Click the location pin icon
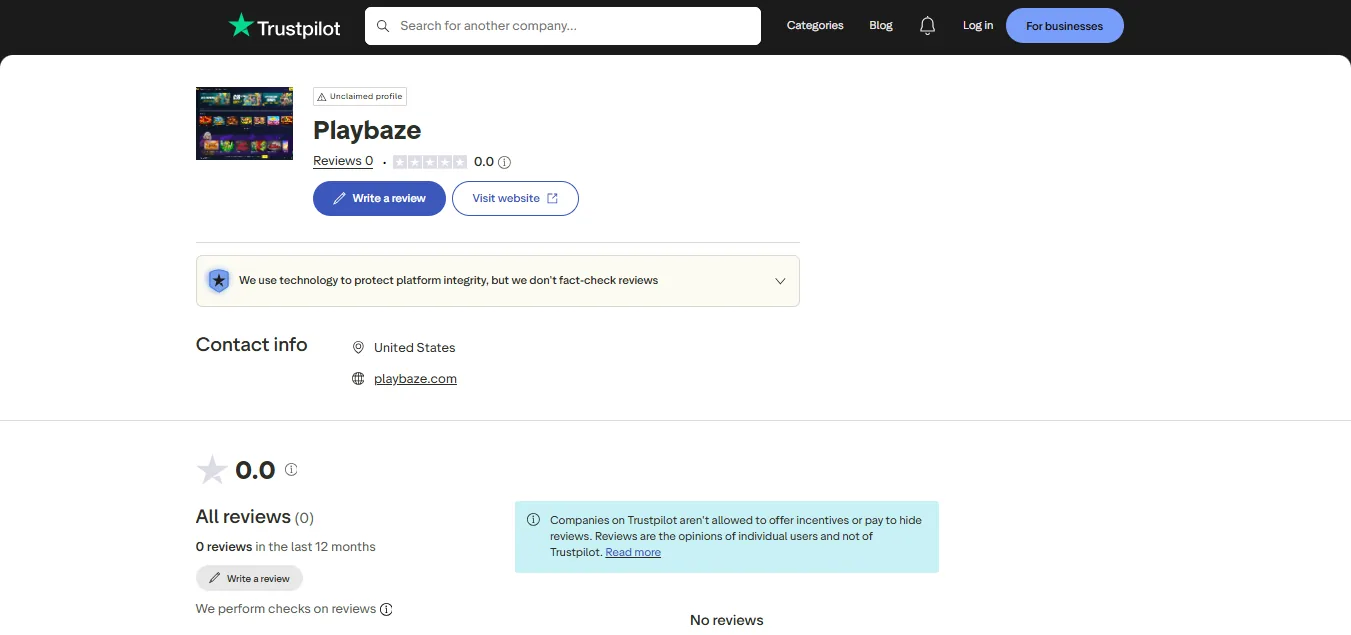The height and width of the screenshot is (635, 1351). 358,348
